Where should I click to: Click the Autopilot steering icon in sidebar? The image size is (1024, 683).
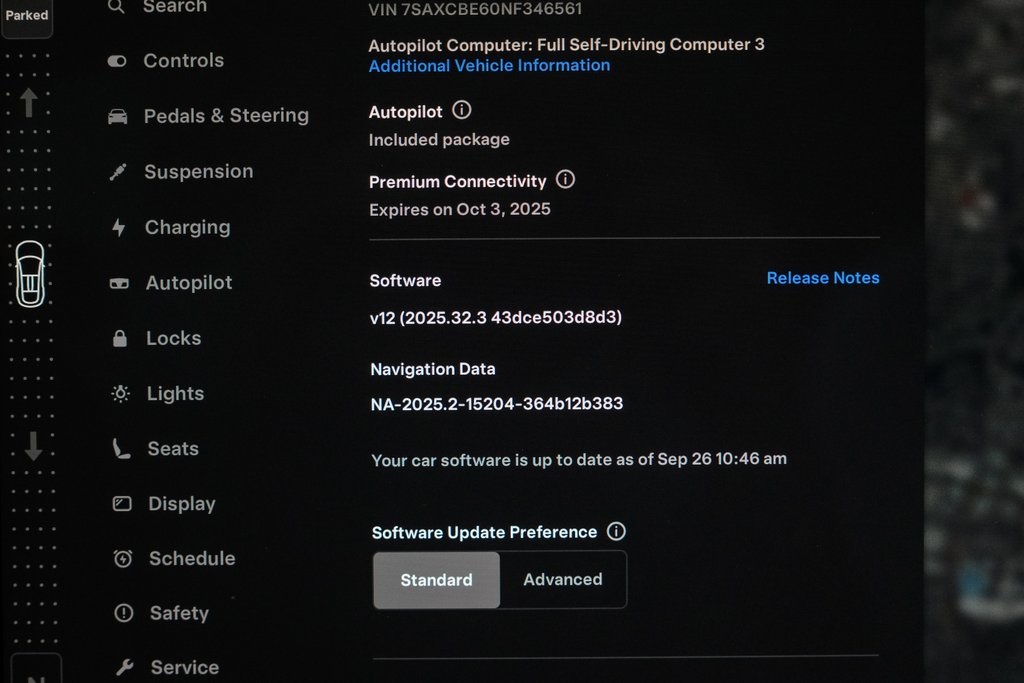pyautogui.click(x=119, y=284)
